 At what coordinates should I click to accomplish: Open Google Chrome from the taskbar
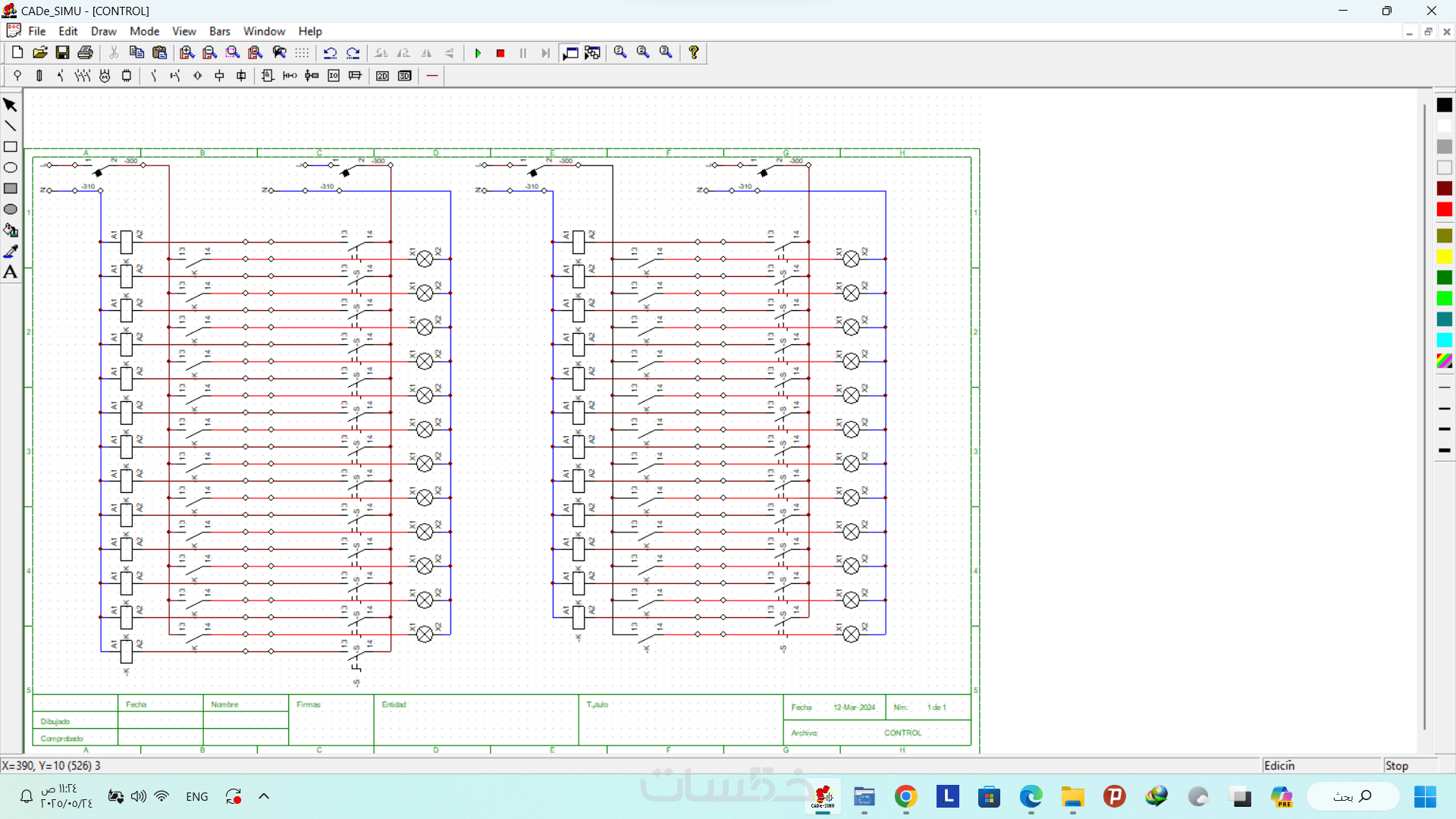pyautogui.click(x=905, y=797)
